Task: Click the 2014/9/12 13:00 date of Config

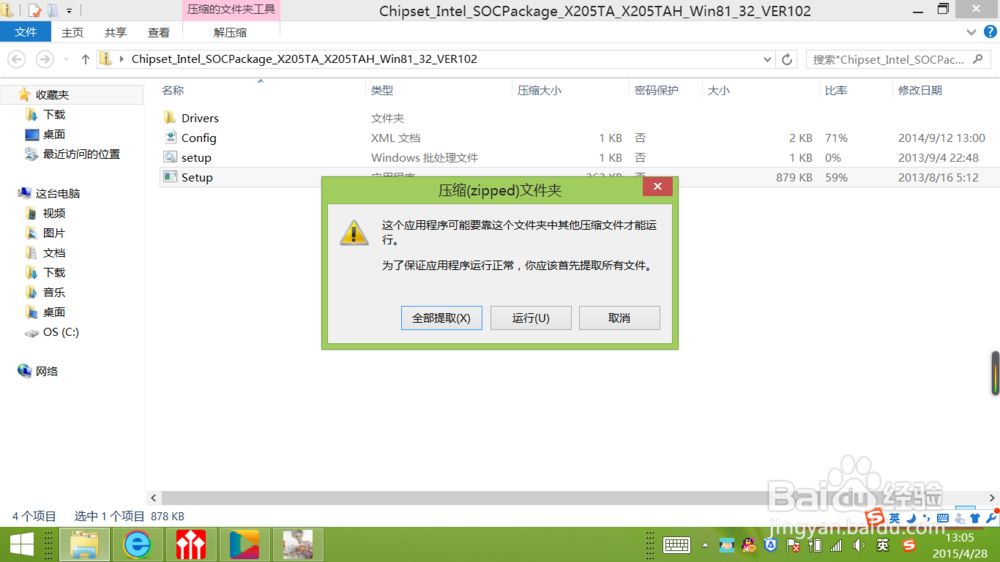Action: tap(941, 138)
